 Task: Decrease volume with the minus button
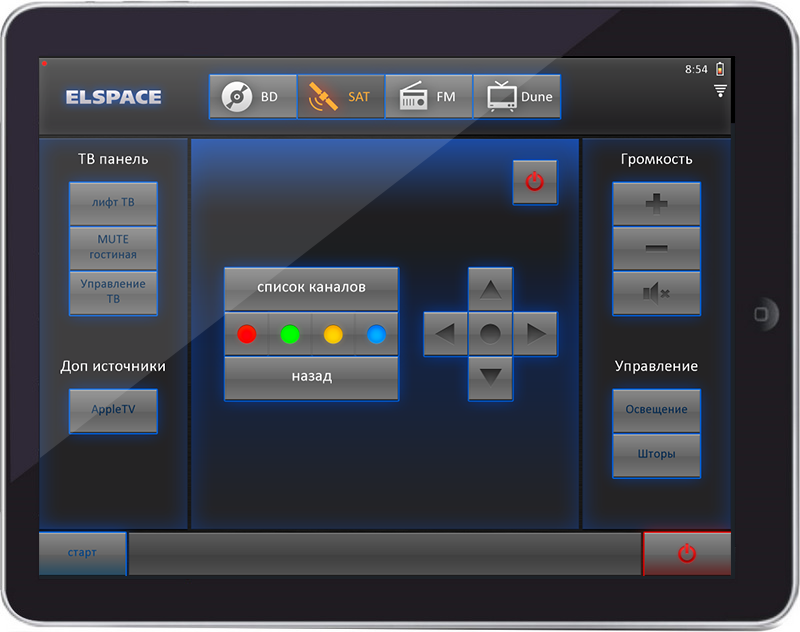point(656,248)
